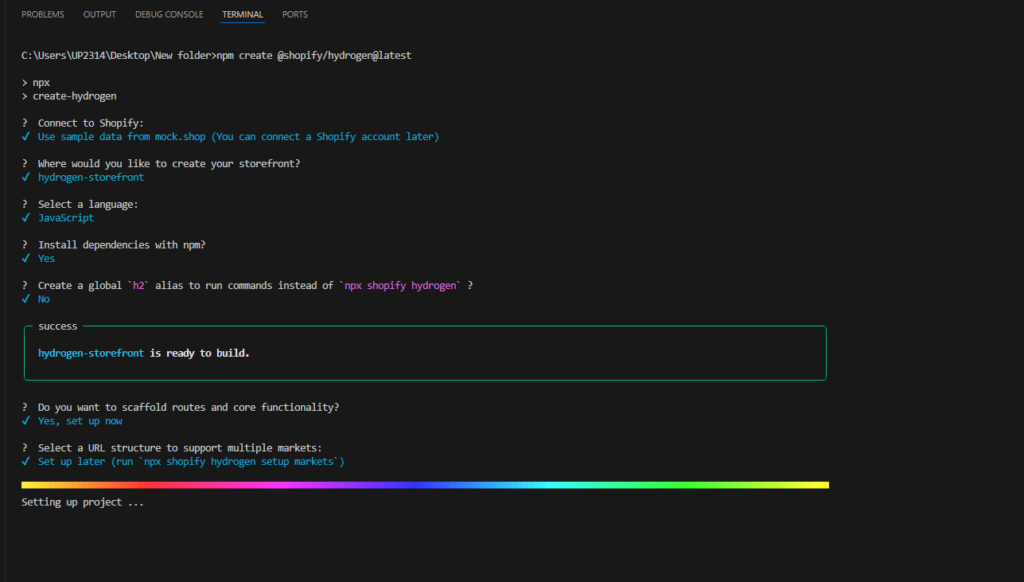This screenshot has height=582, width=1024.
Task: Select the TERMINAL tab
Action: click(x=242, y=14)
